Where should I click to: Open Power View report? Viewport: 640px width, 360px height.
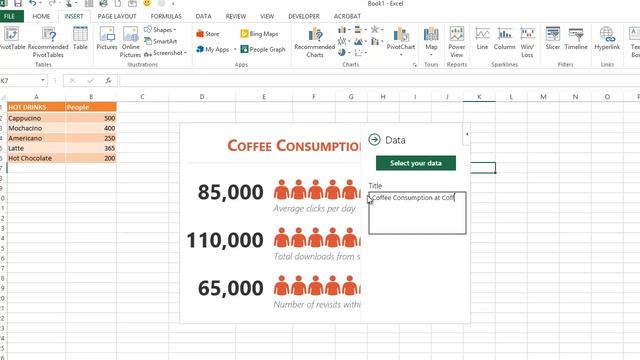(x=456, y=42)
